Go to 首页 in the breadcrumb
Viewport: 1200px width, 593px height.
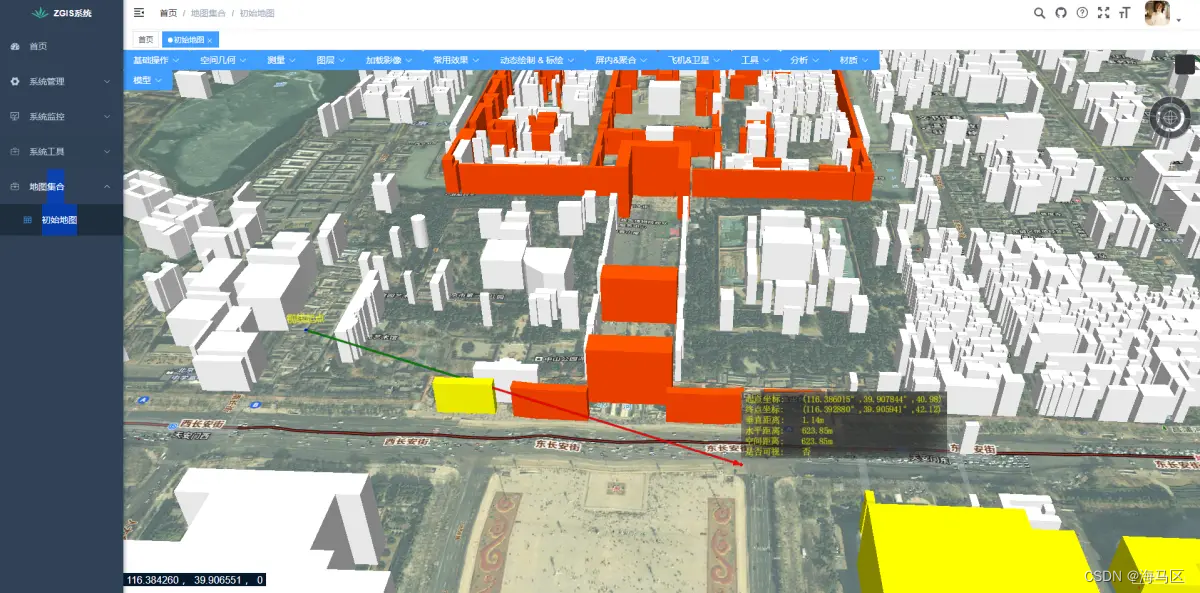[x=168, y=13]
